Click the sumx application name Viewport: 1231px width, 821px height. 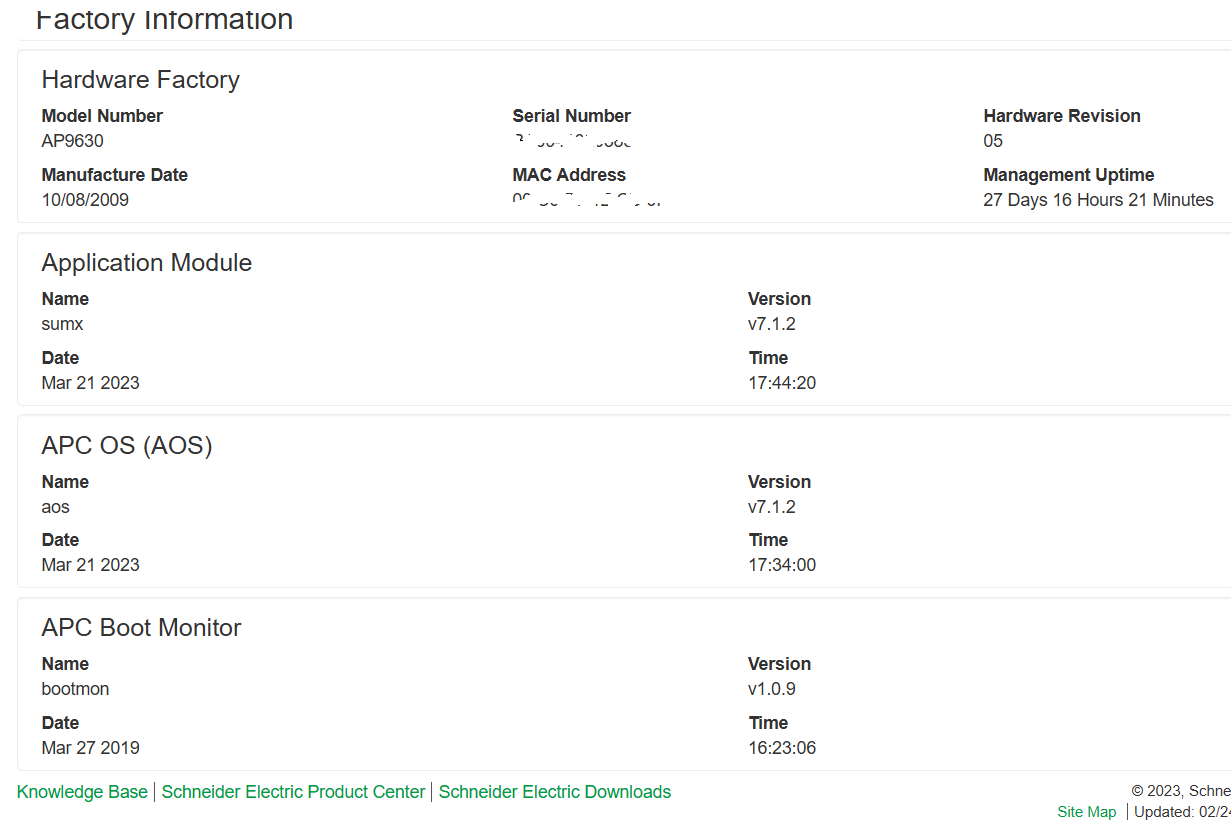62,324
